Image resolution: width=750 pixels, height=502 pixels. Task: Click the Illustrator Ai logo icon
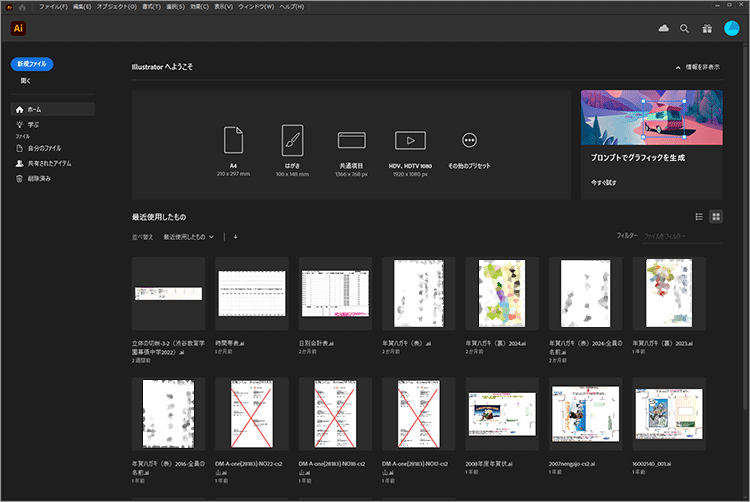(x=18, y=28)
